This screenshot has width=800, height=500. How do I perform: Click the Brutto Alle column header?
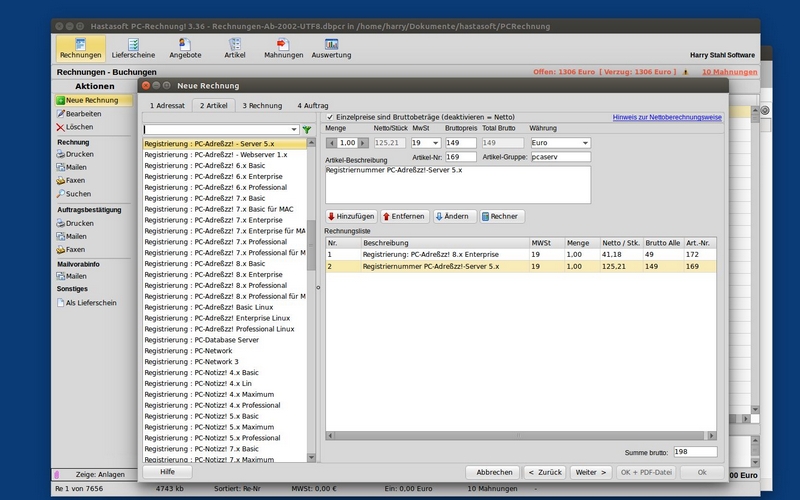coord(663,243)
